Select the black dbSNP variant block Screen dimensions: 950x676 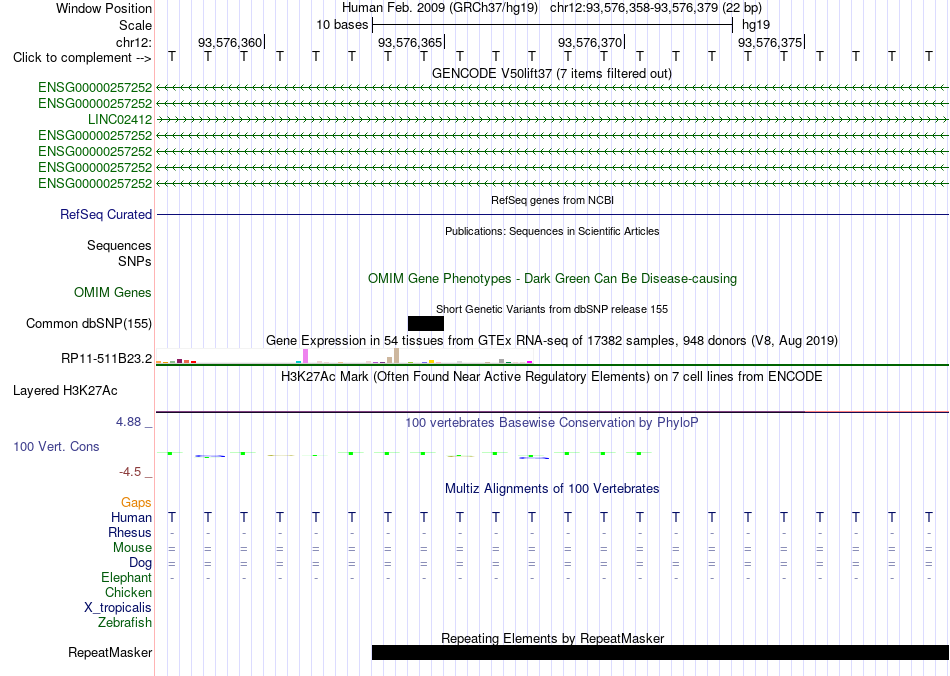[x=426, y=323]
